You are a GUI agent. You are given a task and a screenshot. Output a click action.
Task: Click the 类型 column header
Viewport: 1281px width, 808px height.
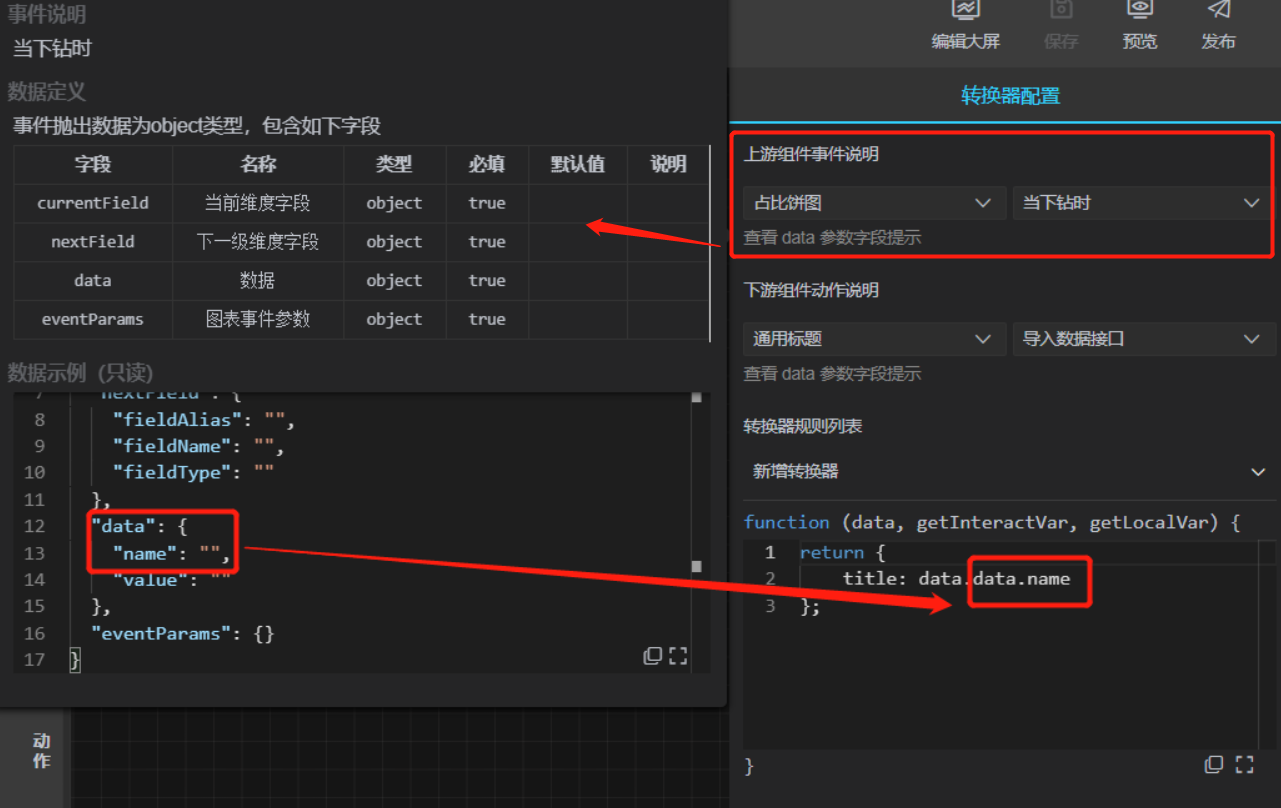pos(394,165)
